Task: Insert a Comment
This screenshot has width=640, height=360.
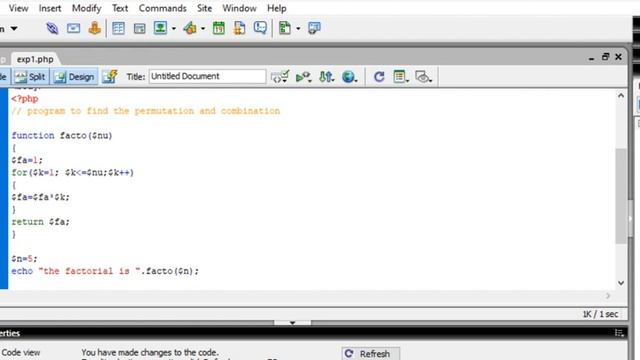Action: pos(260,28)
